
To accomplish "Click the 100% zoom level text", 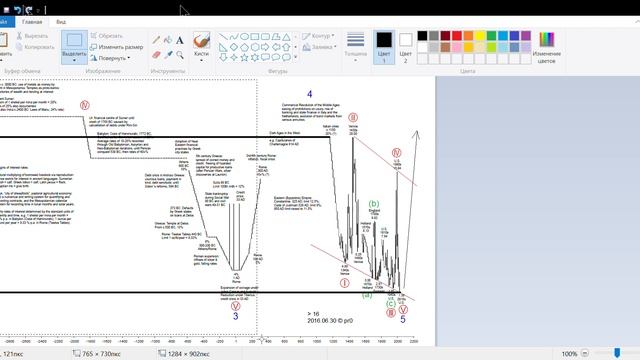I will pyautogui.click(x=569, y=353).
